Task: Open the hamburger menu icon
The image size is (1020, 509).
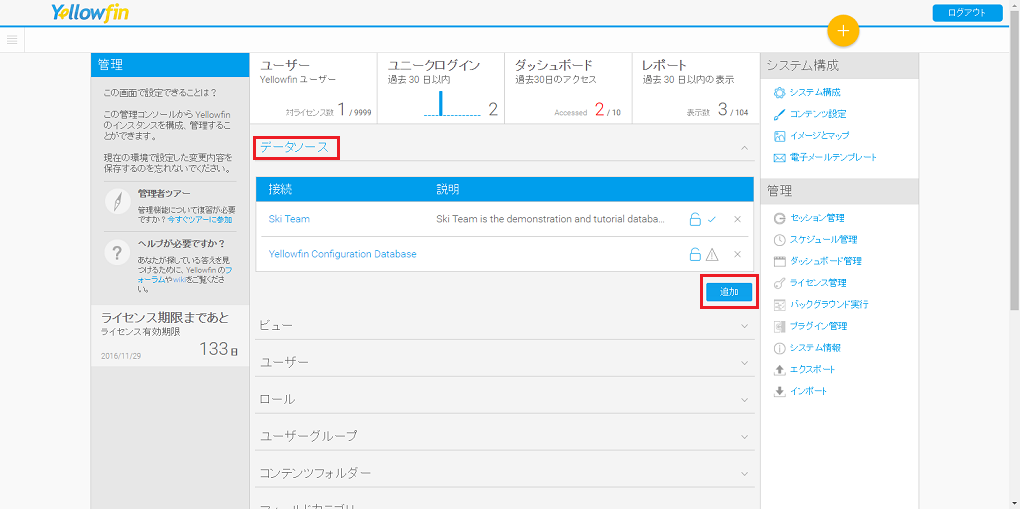Action: coord(12,40)
